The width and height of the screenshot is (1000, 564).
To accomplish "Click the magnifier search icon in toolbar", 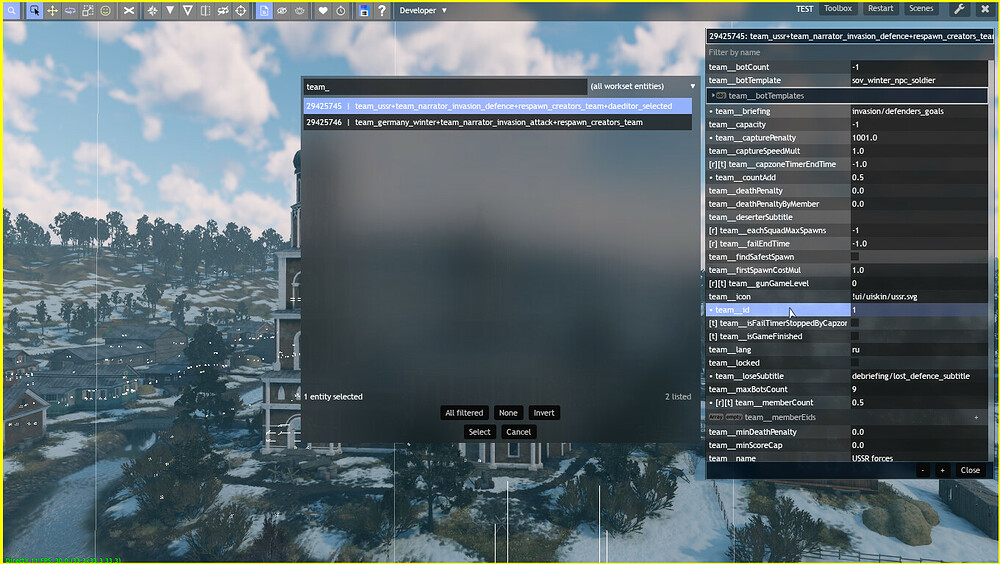I will point(11,10).
